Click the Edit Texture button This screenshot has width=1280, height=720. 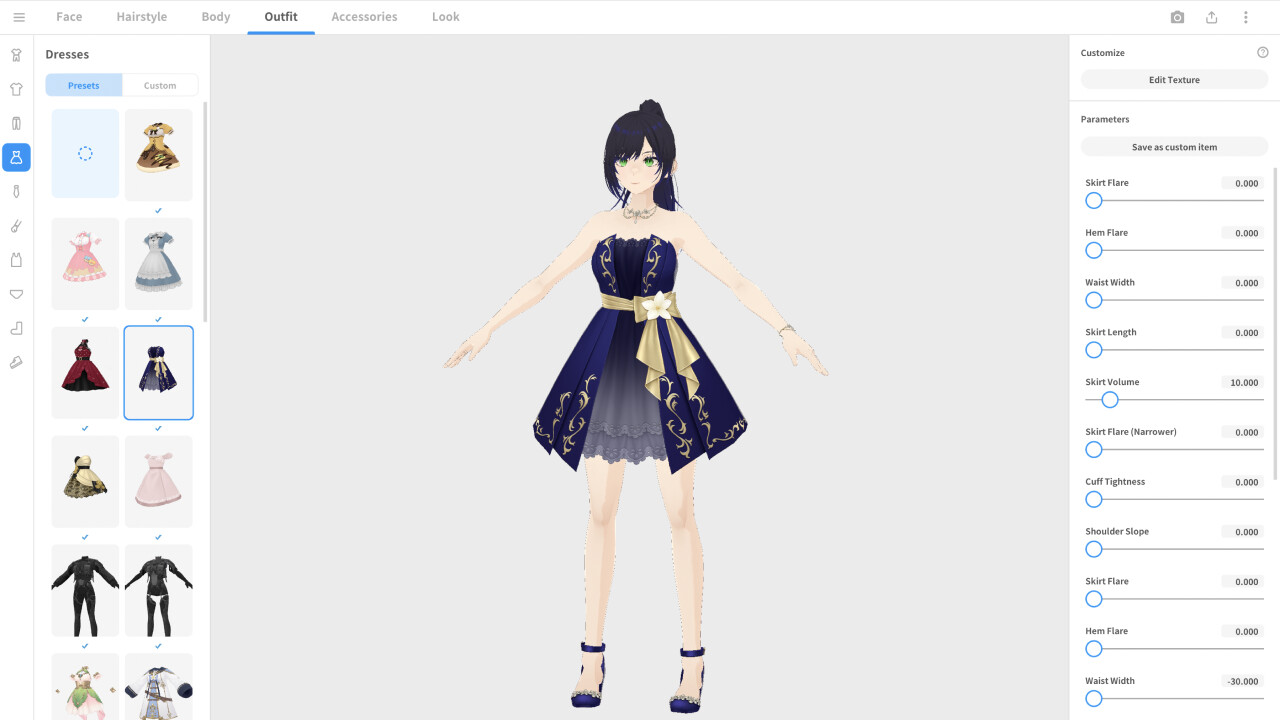point(1174,79)
